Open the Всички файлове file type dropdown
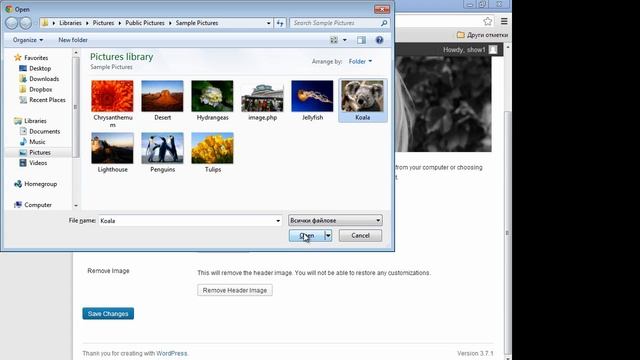 (335, 220)
